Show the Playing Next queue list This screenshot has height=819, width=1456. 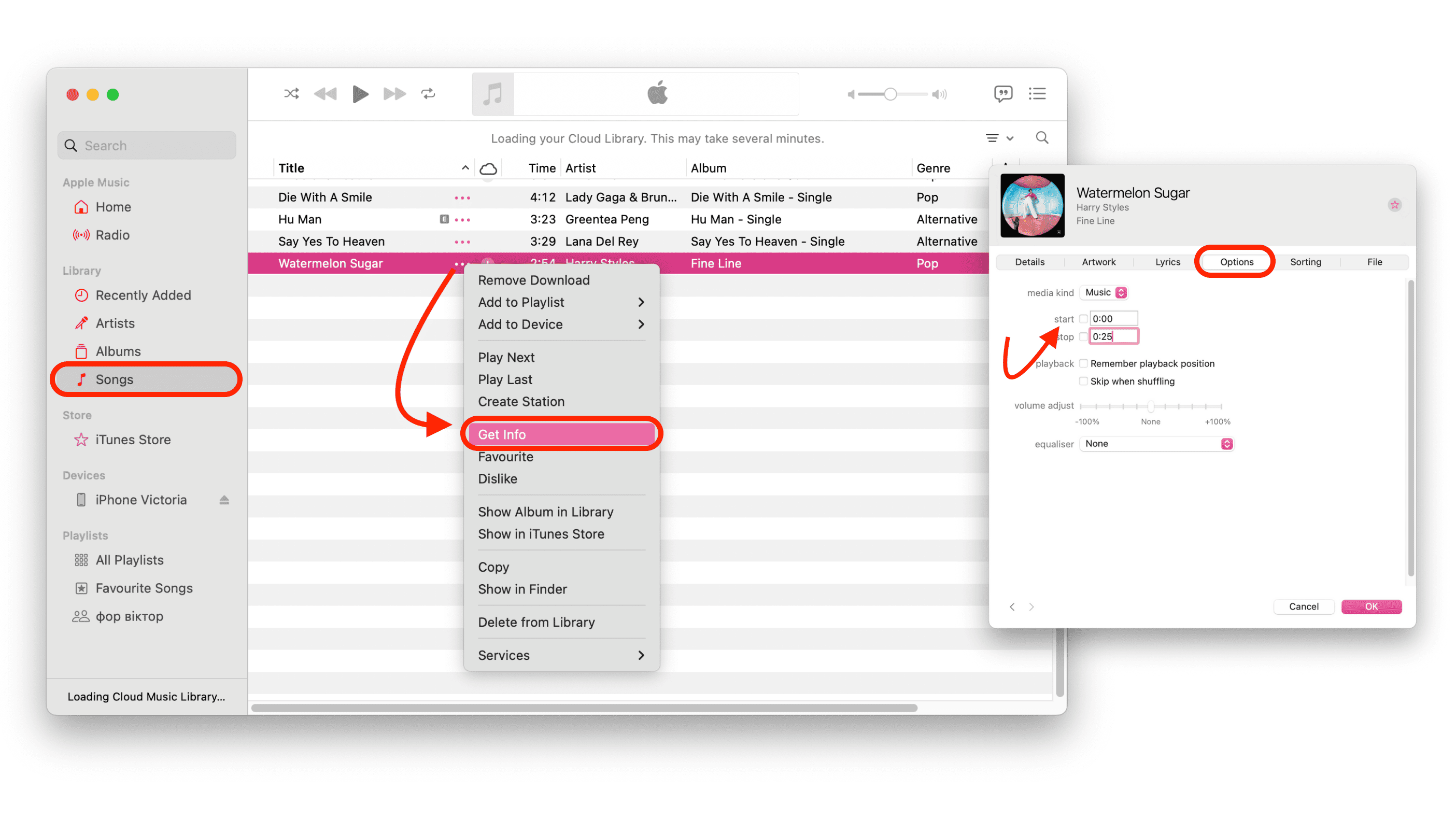(1037, 94)
